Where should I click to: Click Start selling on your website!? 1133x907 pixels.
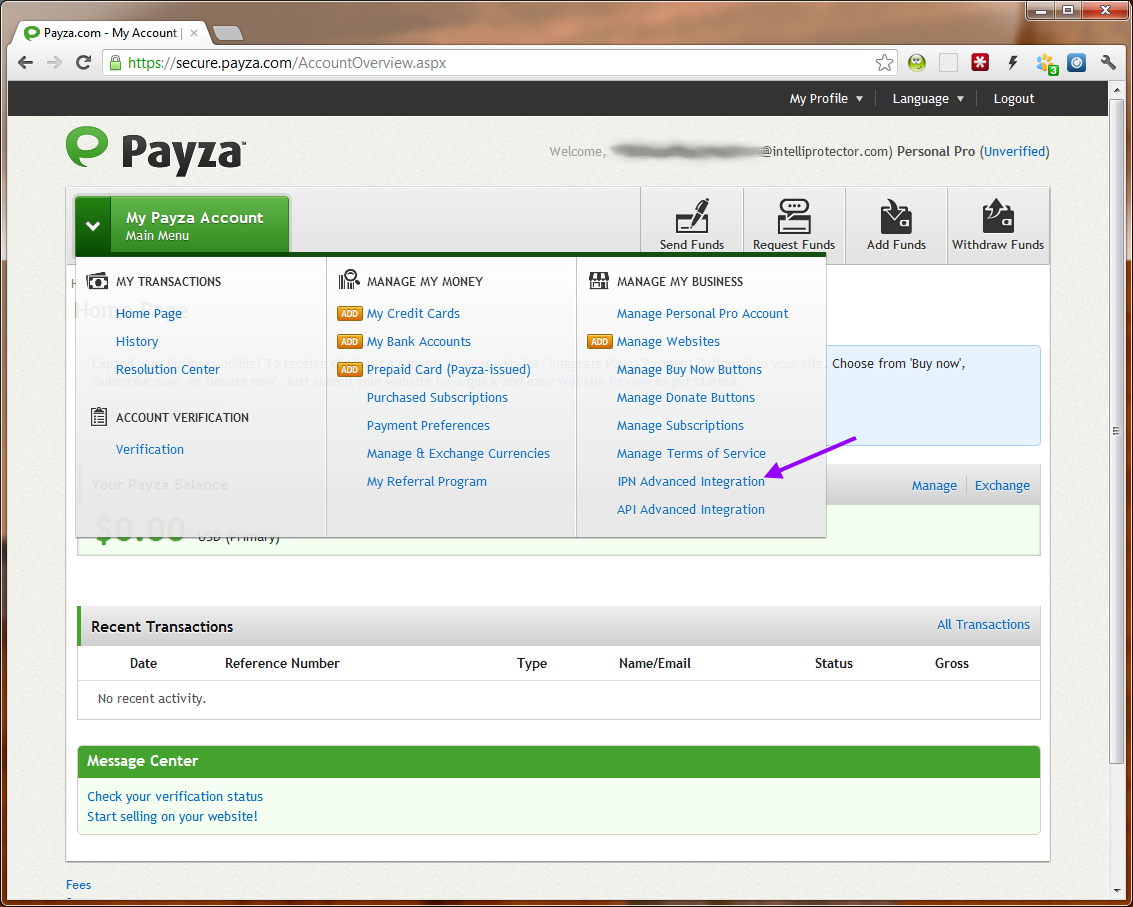pyautogui.click(x=172, y=817)
